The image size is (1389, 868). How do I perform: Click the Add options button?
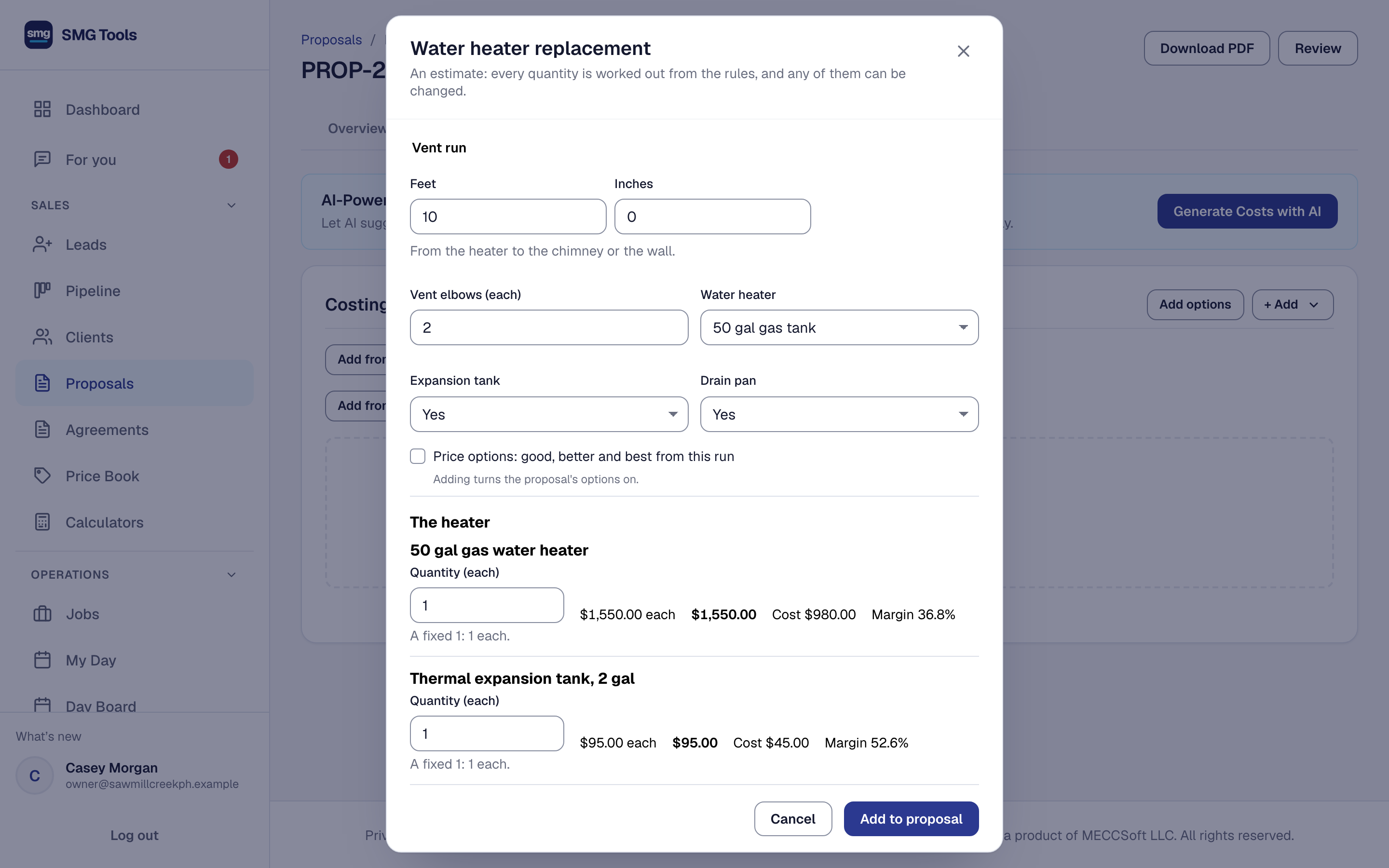pos(1195,304)
